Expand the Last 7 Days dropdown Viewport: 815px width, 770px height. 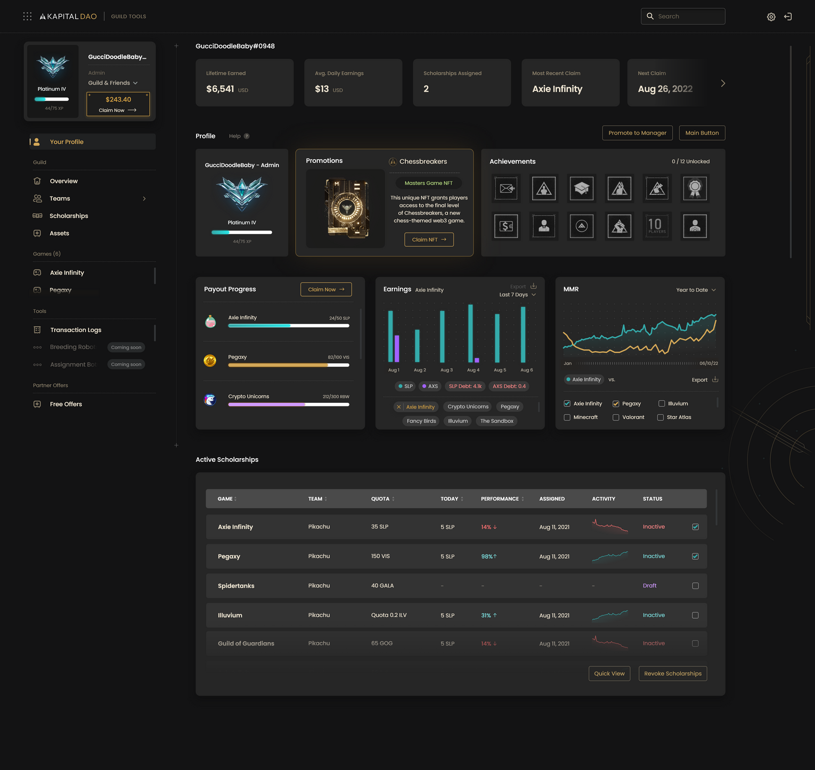(x=518, y=295)
